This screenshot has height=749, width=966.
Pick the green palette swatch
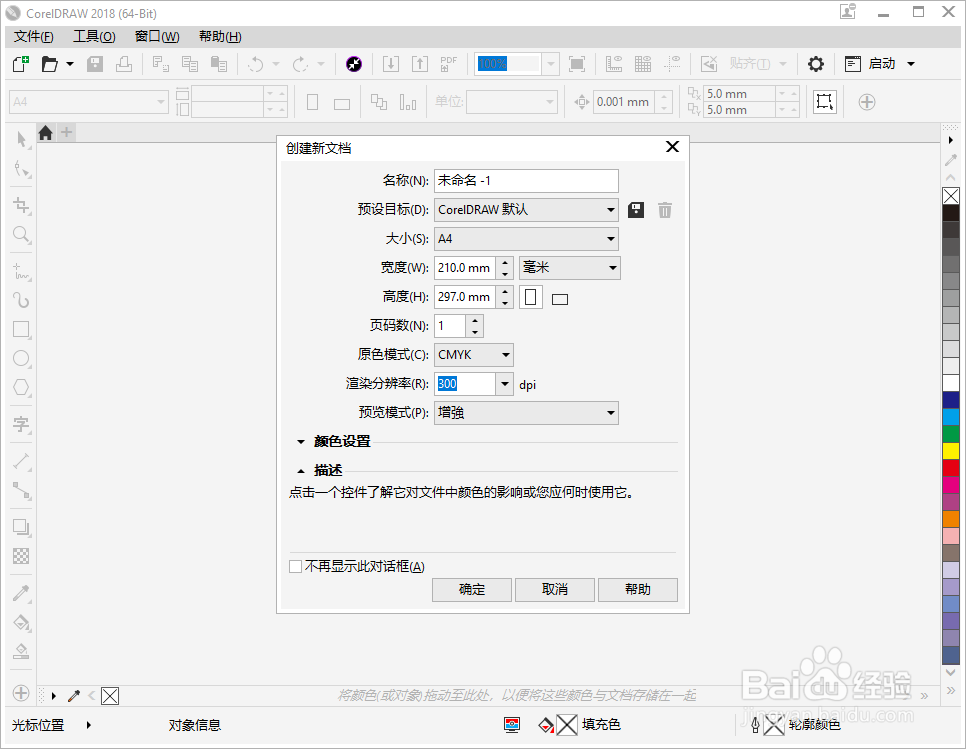coord(951,434)
